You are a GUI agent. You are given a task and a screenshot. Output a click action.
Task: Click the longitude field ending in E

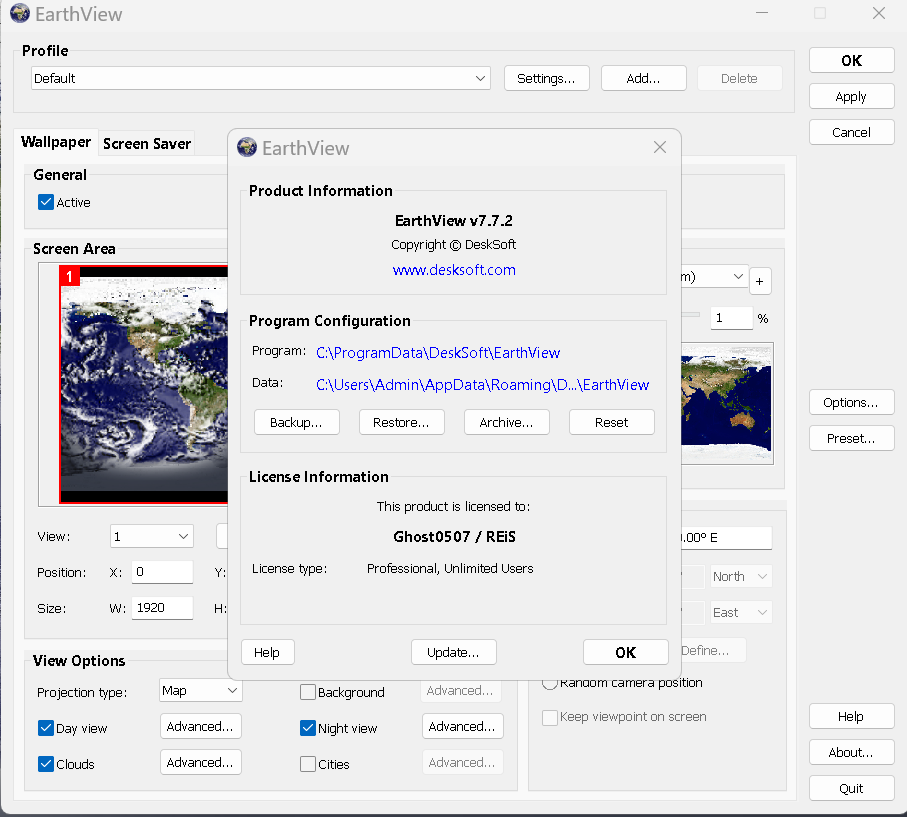coord(727,538)
